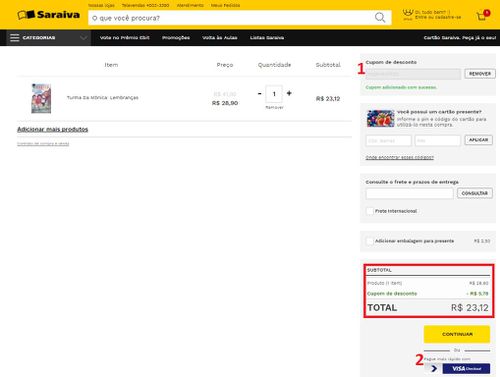Open the Turma da Mônica book thumbnail
Viewport: 500px width, 377px height.
(x=41, y=98)
